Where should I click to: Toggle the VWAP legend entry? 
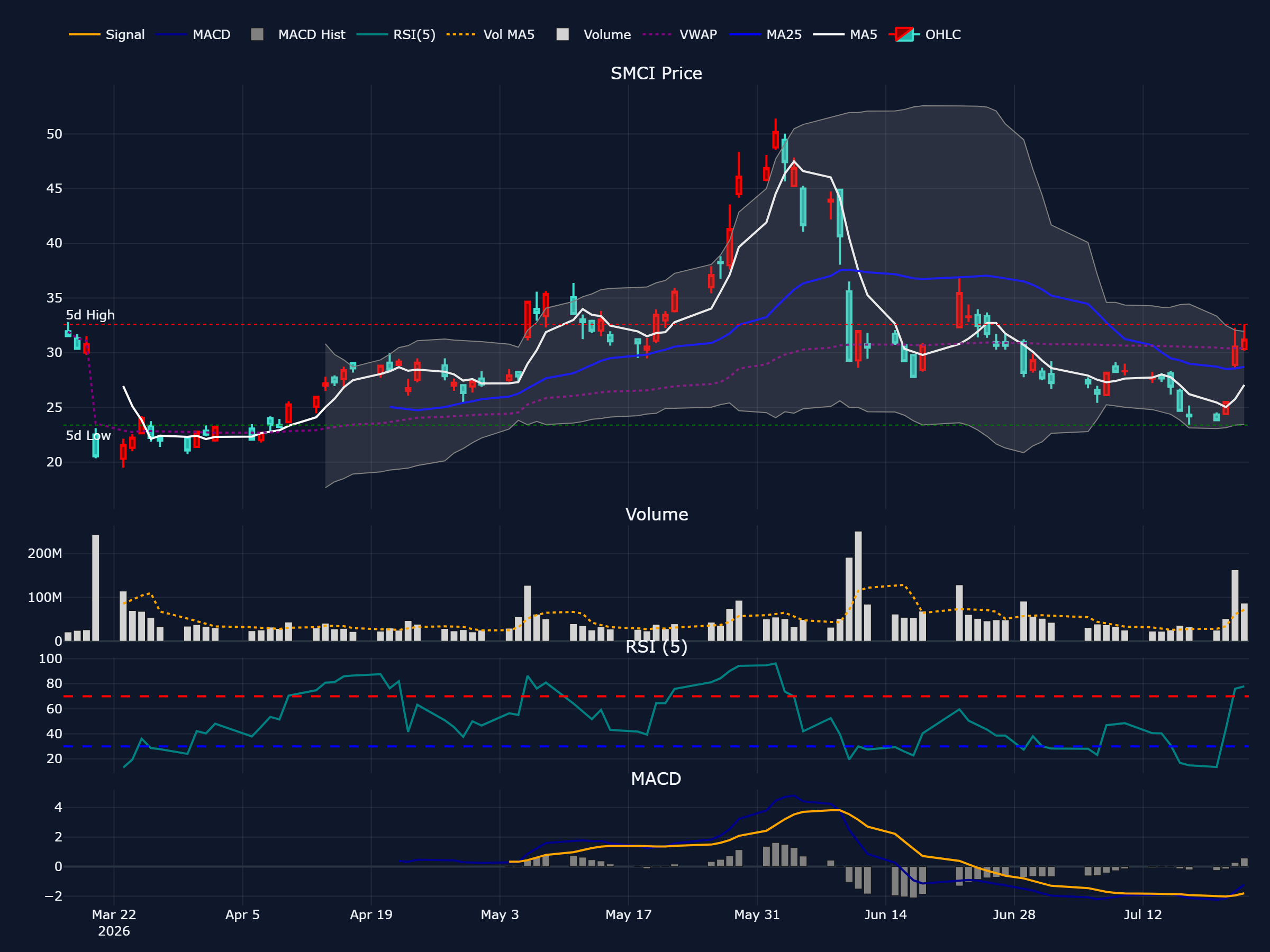[680, 34]
